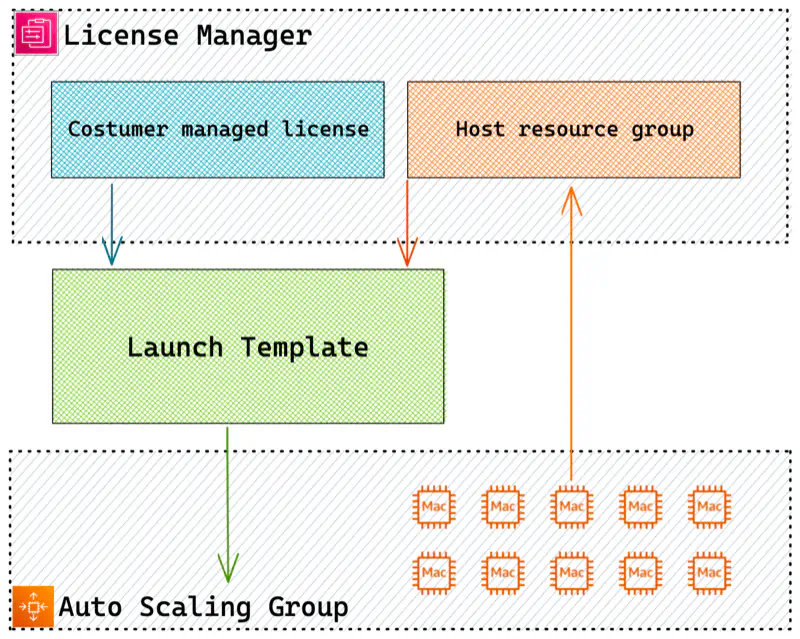Select the Launch Template block

(x=248, y=347)
